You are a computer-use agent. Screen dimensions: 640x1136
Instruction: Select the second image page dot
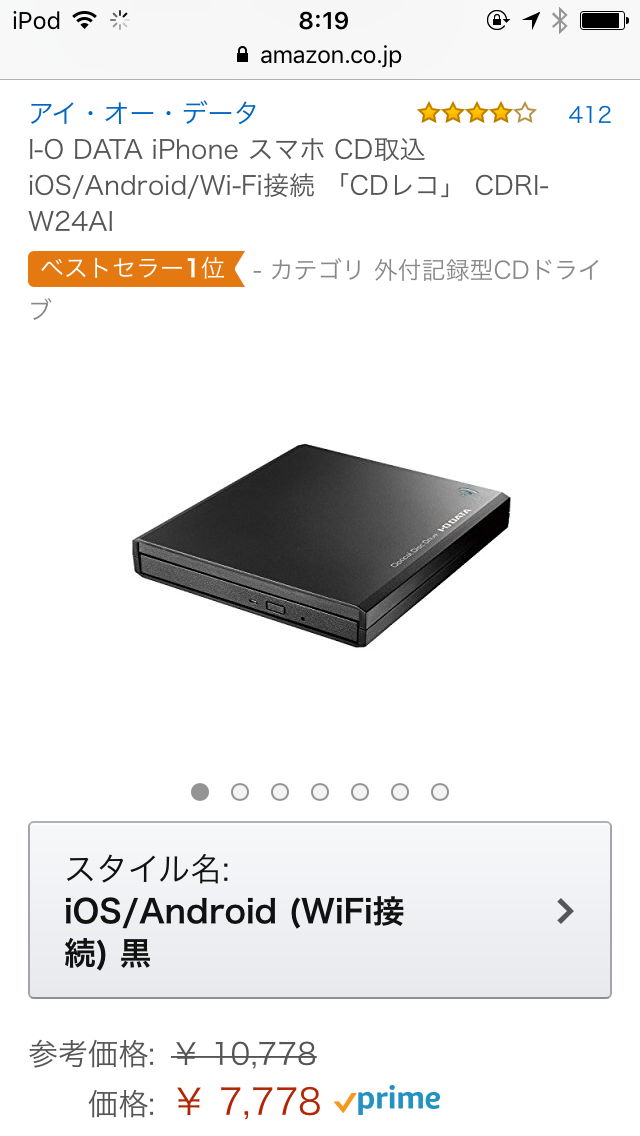point(240,792)
